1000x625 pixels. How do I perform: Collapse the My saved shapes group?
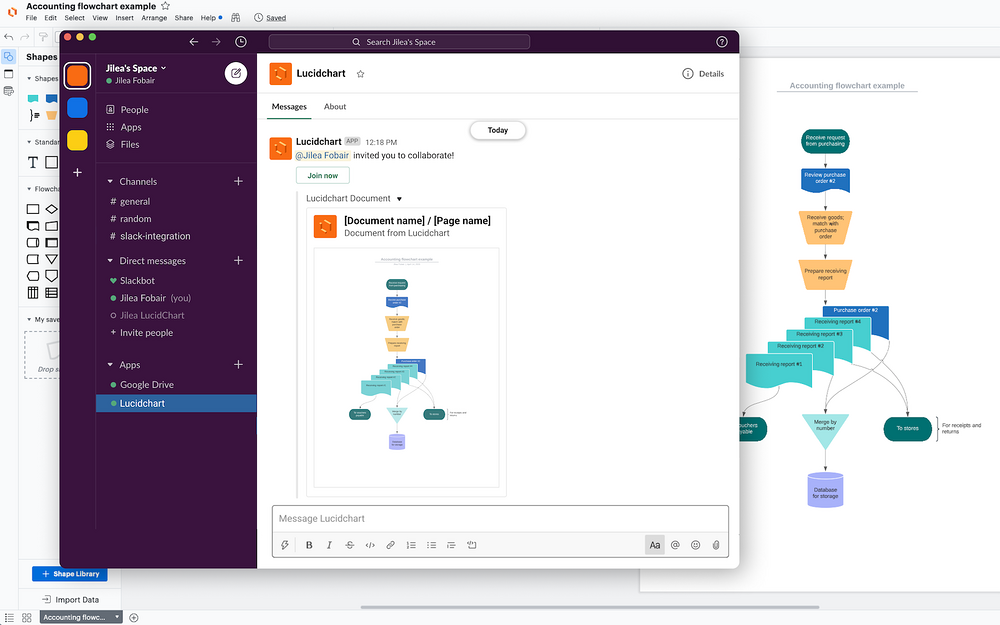[29, 320]
